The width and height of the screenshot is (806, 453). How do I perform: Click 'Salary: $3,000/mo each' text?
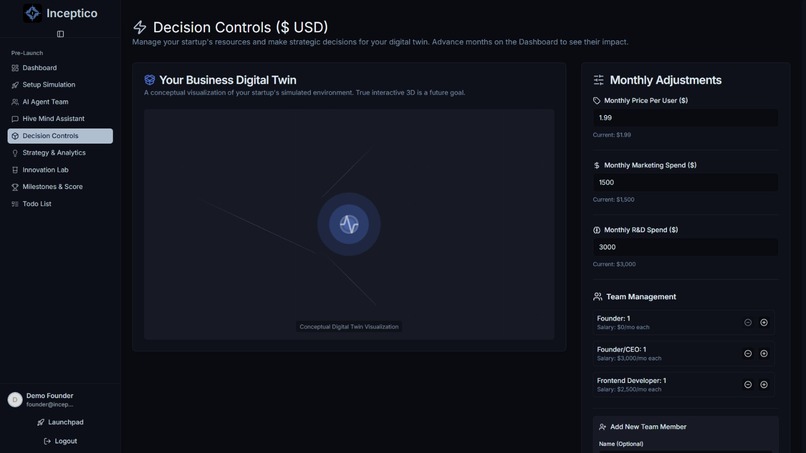click(x=629, y=358)
